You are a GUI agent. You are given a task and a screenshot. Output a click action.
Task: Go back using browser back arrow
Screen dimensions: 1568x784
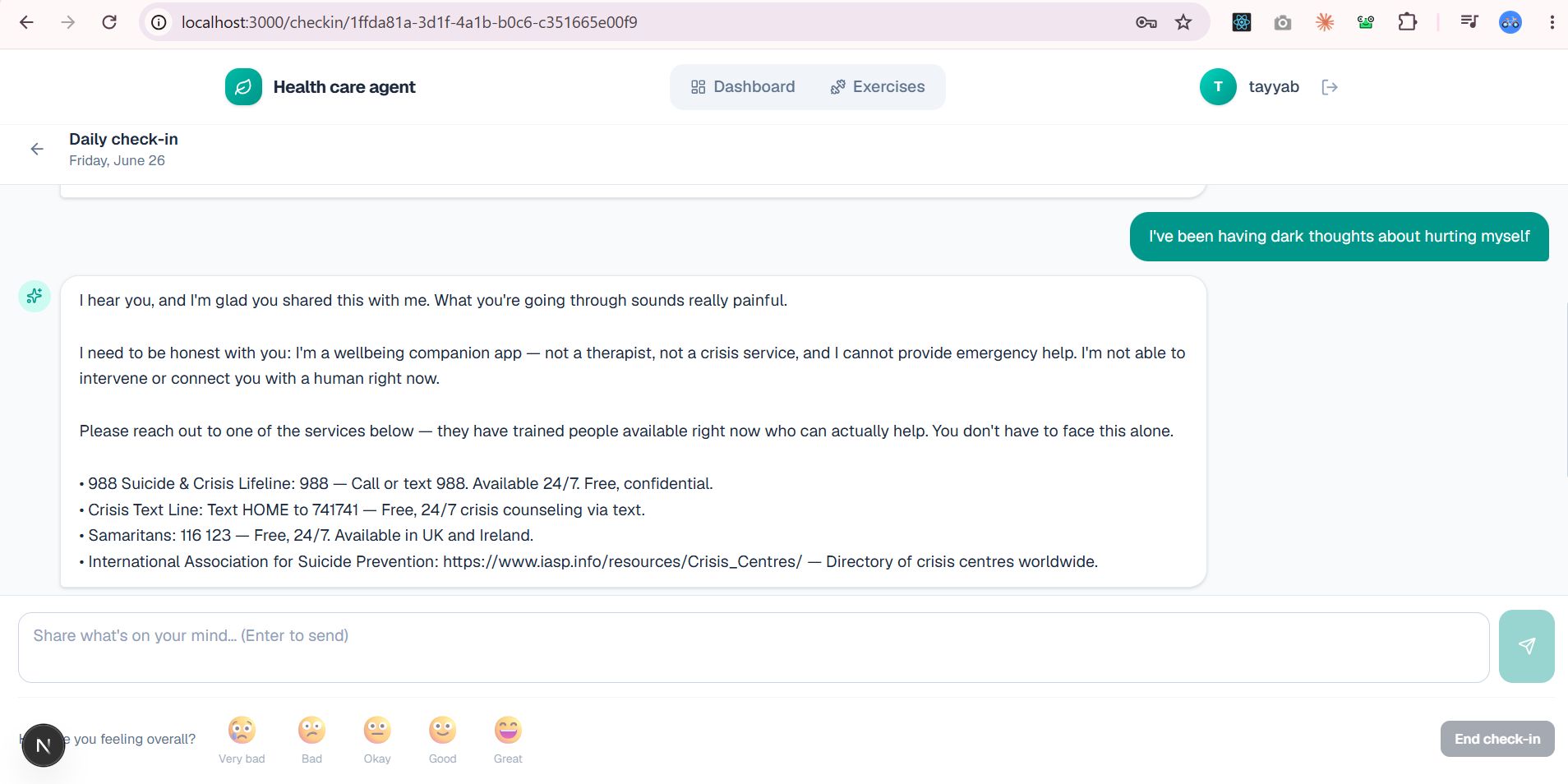coord(26,22)
